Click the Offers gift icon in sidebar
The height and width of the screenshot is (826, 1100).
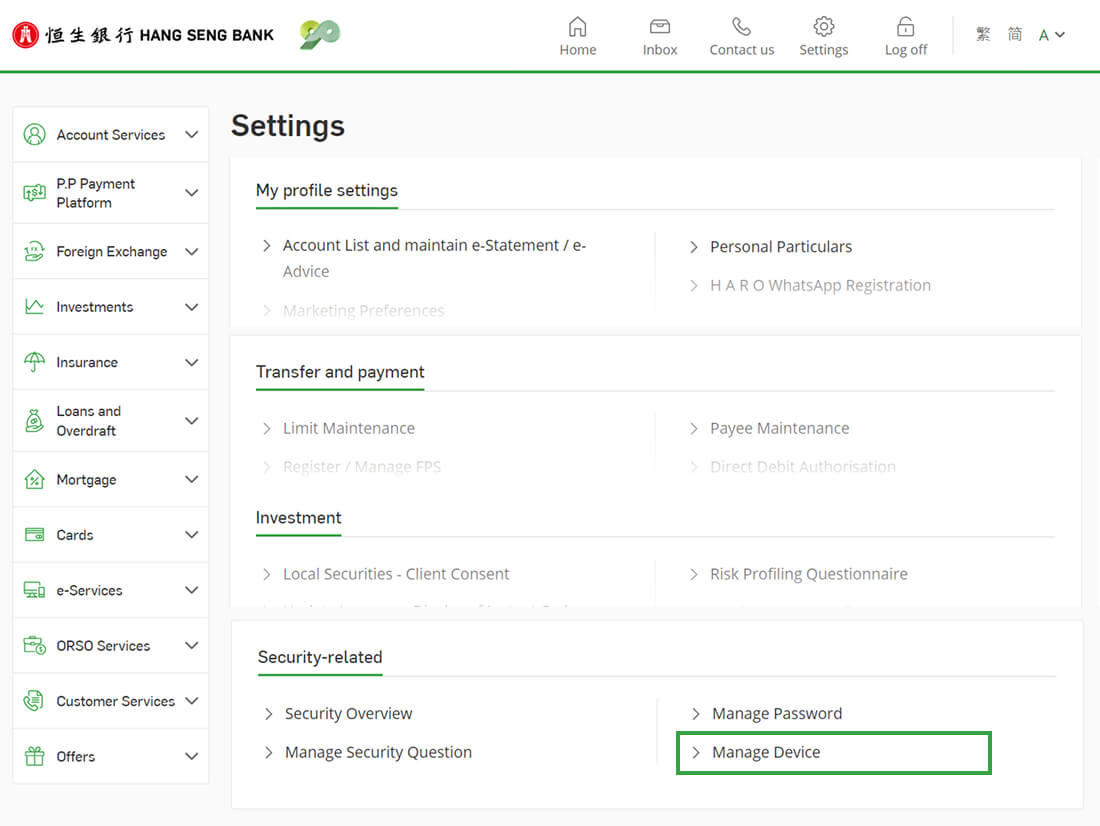tap(35, 756)
